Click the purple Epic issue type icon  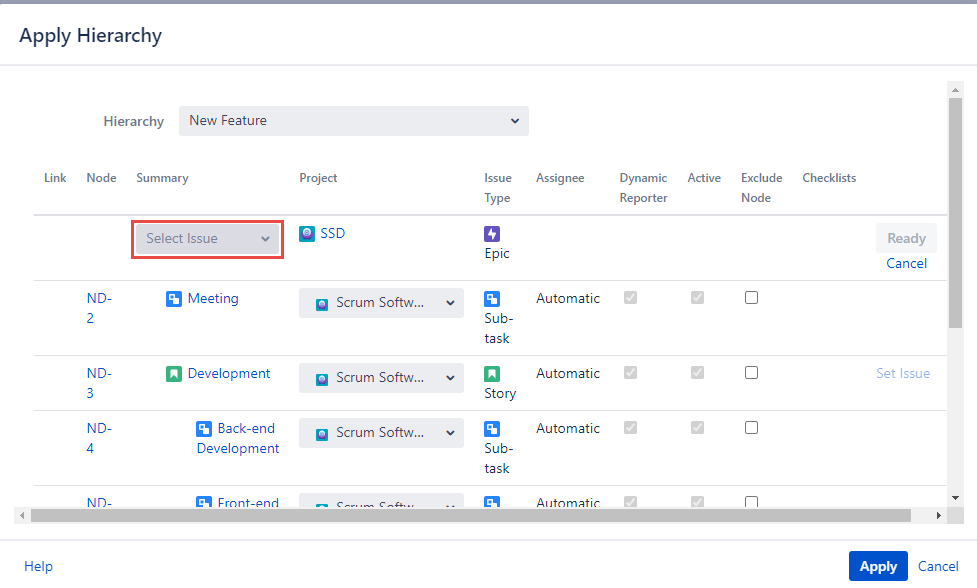pyautogui.click(x=491, y=234)
